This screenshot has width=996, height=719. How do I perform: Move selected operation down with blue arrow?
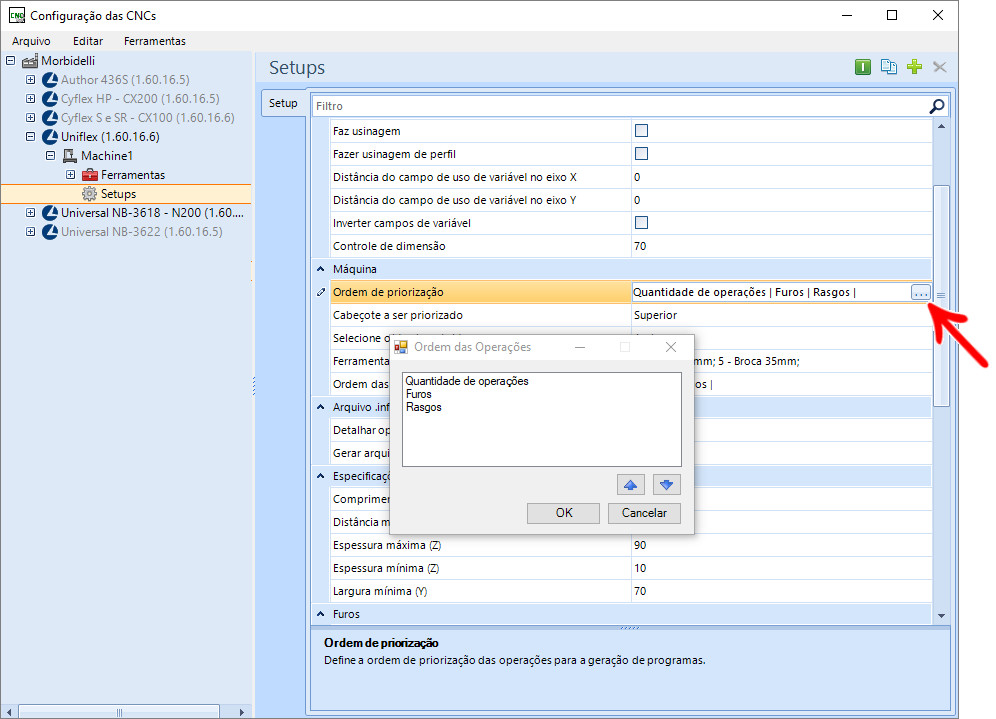(666, 485)
